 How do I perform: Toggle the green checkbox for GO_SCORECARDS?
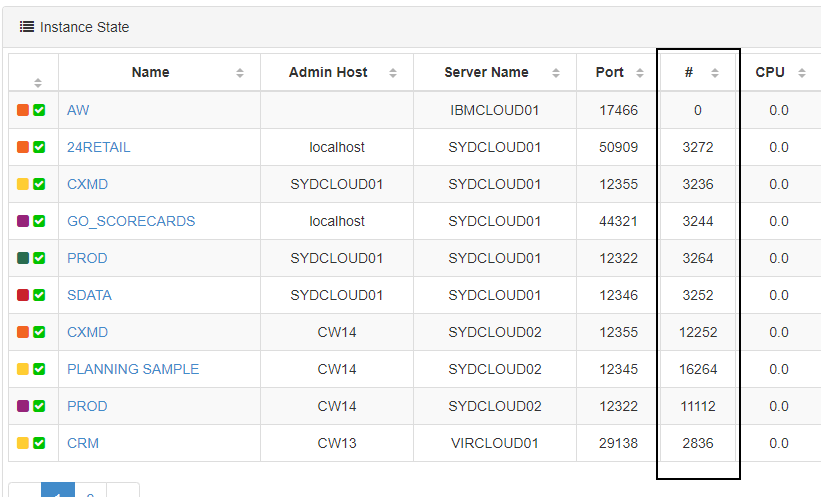pyautogui.click(x=39, y=221)
